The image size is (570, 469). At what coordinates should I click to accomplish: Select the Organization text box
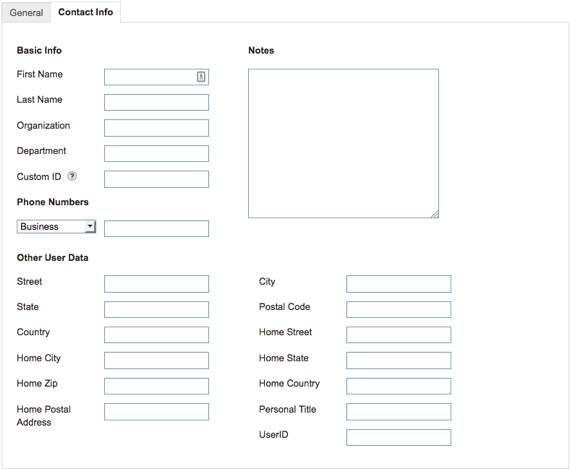point(156,128)
